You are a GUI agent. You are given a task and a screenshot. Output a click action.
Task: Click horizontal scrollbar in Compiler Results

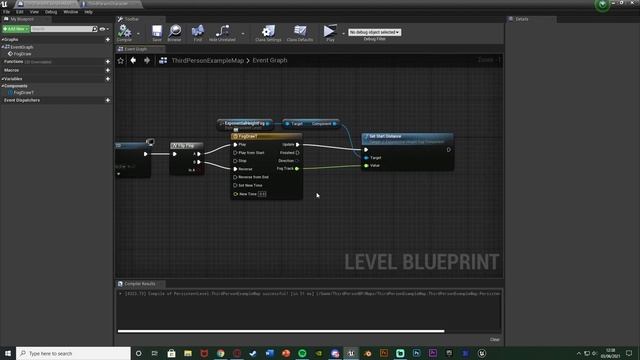281,331
